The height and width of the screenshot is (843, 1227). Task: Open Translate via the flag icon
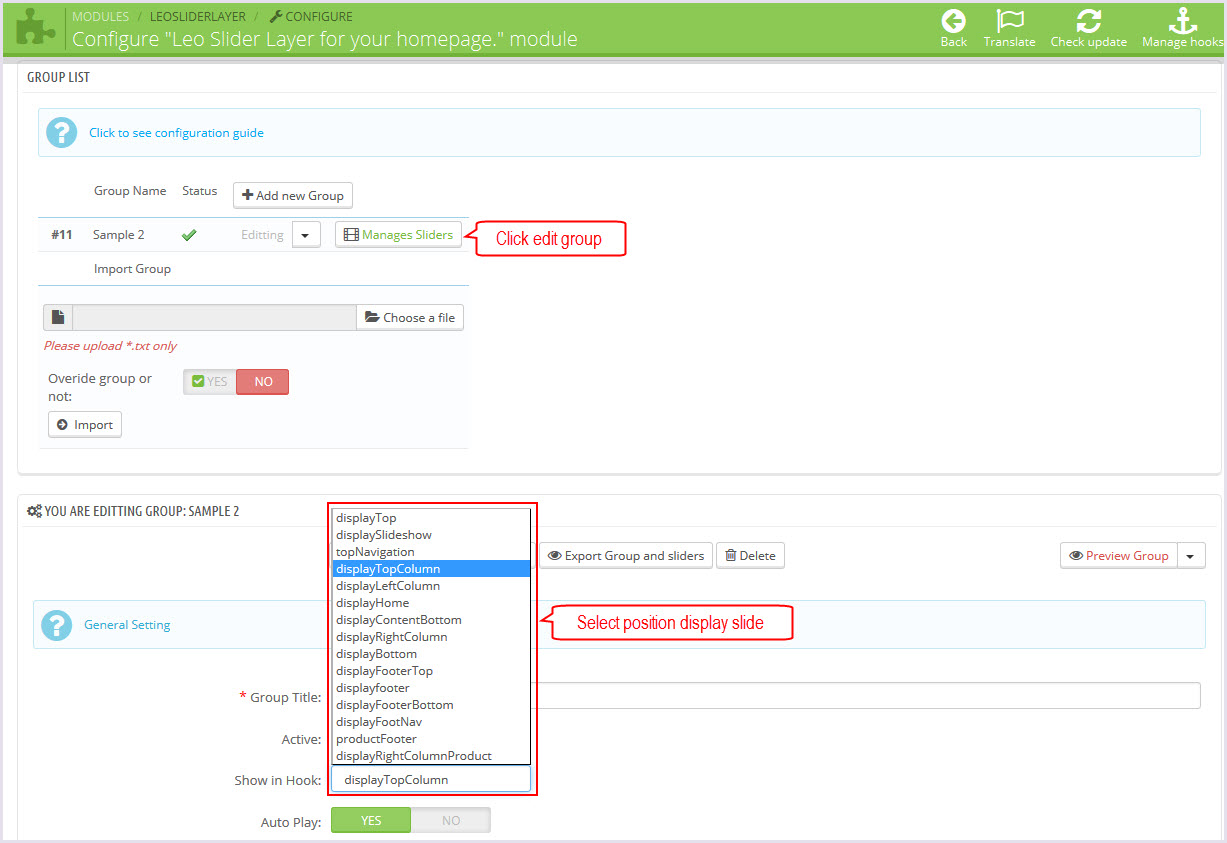1009,21
